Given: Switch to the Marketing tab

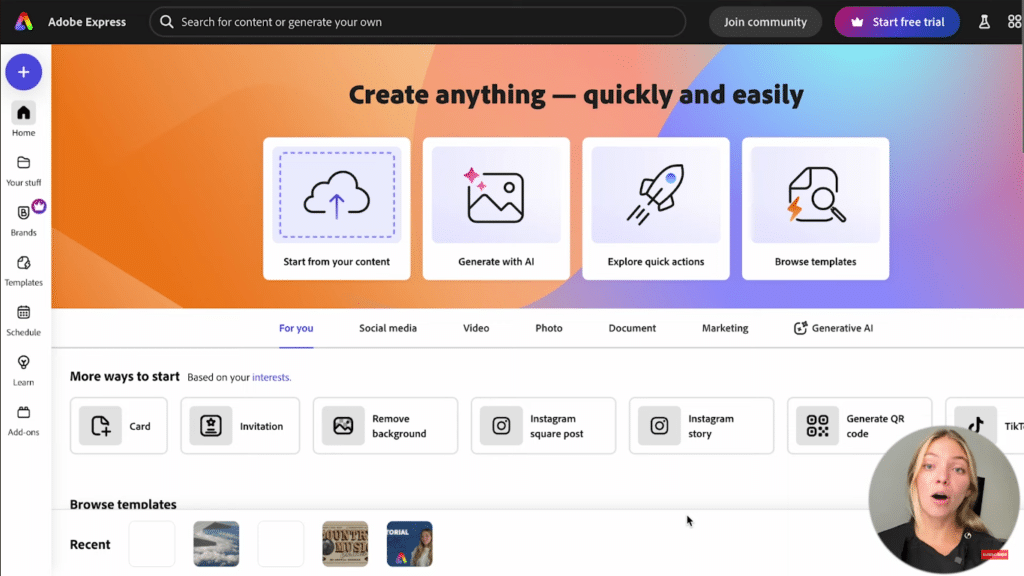Looking at the screenshot, I should point(725,328).
